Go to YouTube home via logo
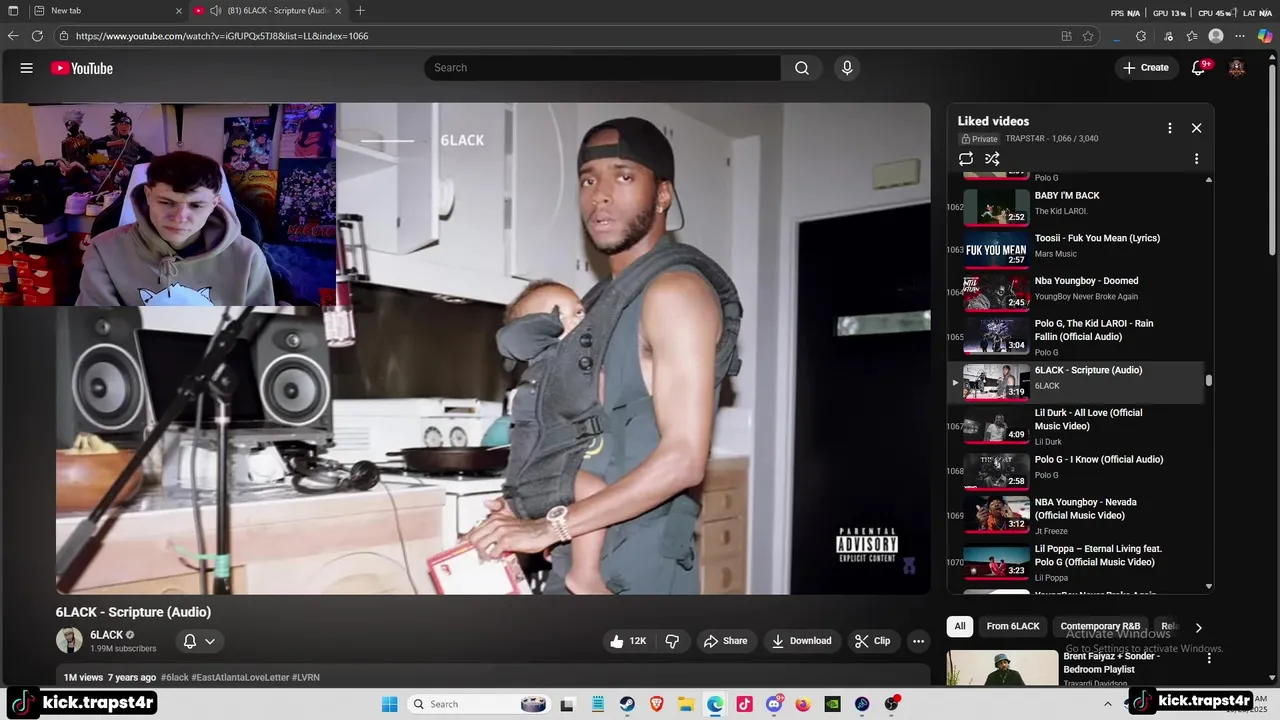1280x720 pixels. click(x=82, y=68)
